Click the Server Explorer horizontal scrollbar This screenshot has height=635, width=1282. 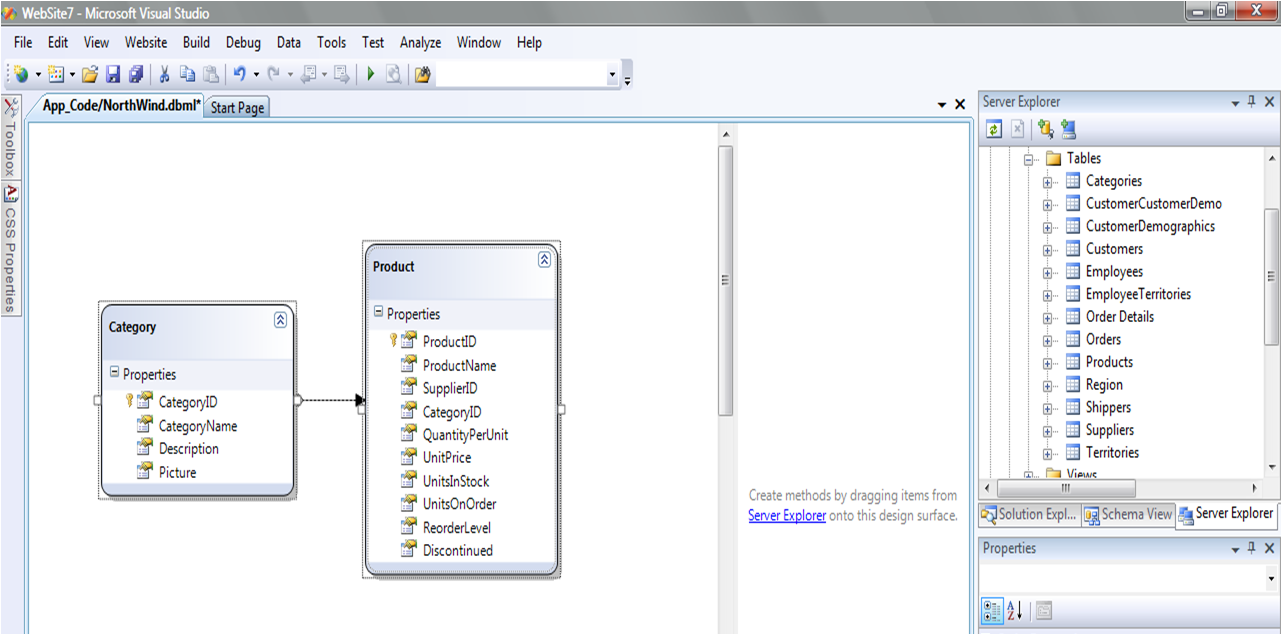tap(1064, 488)
